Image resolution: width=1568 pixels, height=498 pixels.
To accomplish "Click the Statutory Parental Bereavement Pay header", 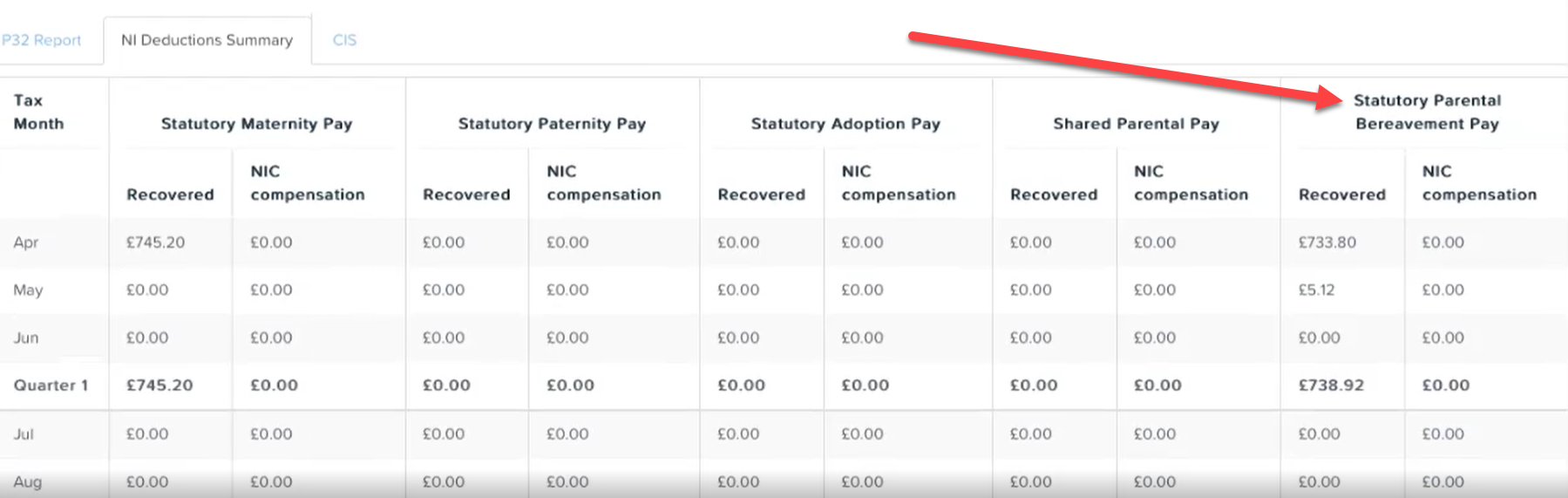I will click(1428, 112).
